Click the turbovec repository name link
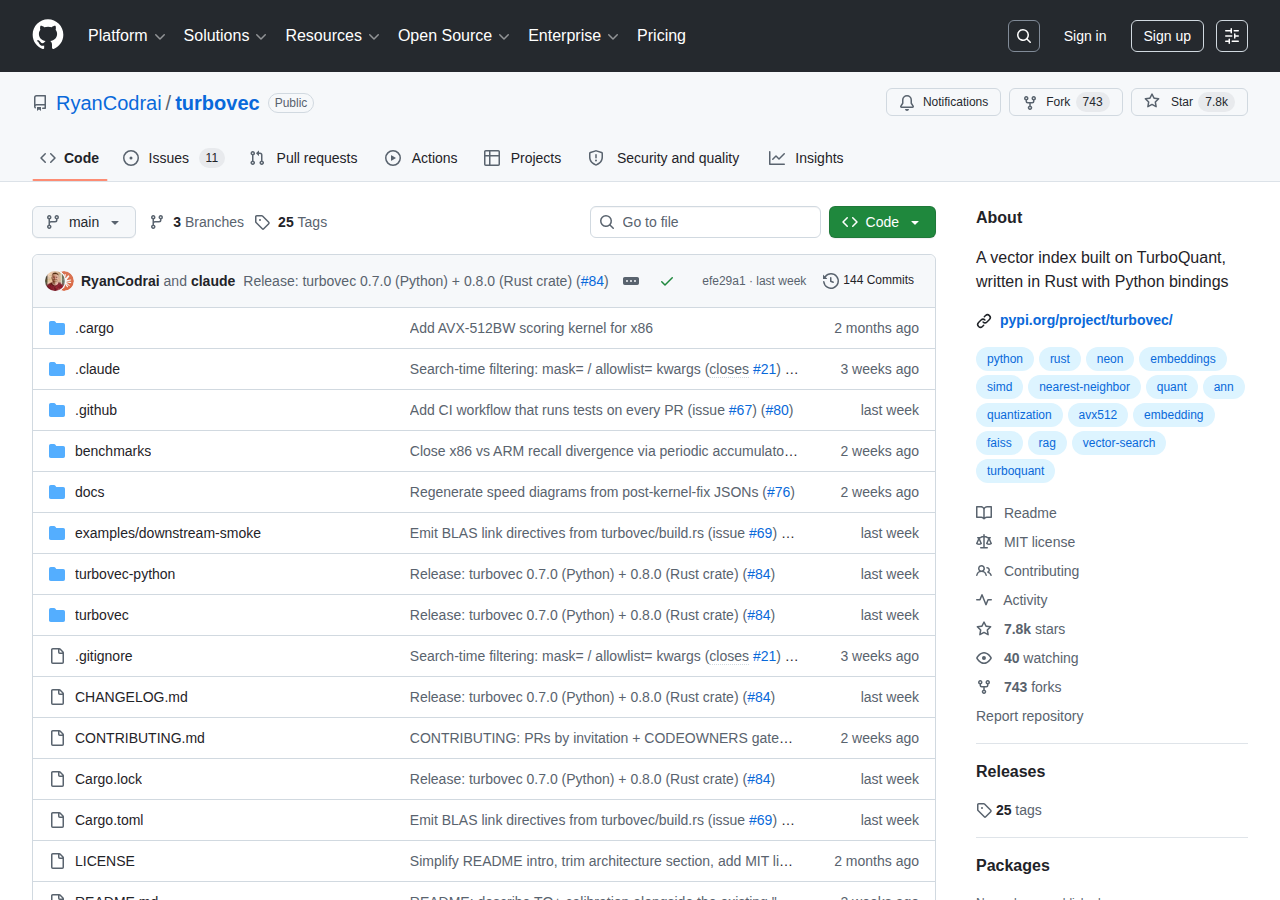The image size is (1280, 900). click(x=218, y=103)
